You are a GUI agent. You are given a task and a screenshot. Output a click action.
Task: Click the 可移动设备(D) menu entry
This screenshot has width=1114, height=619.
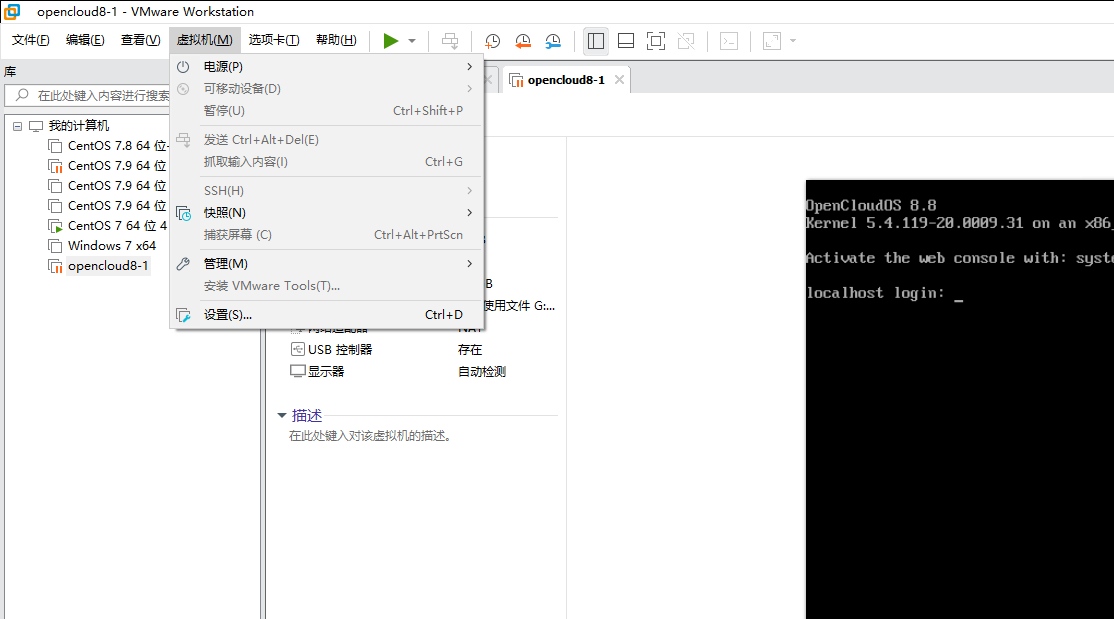[327, 89]
